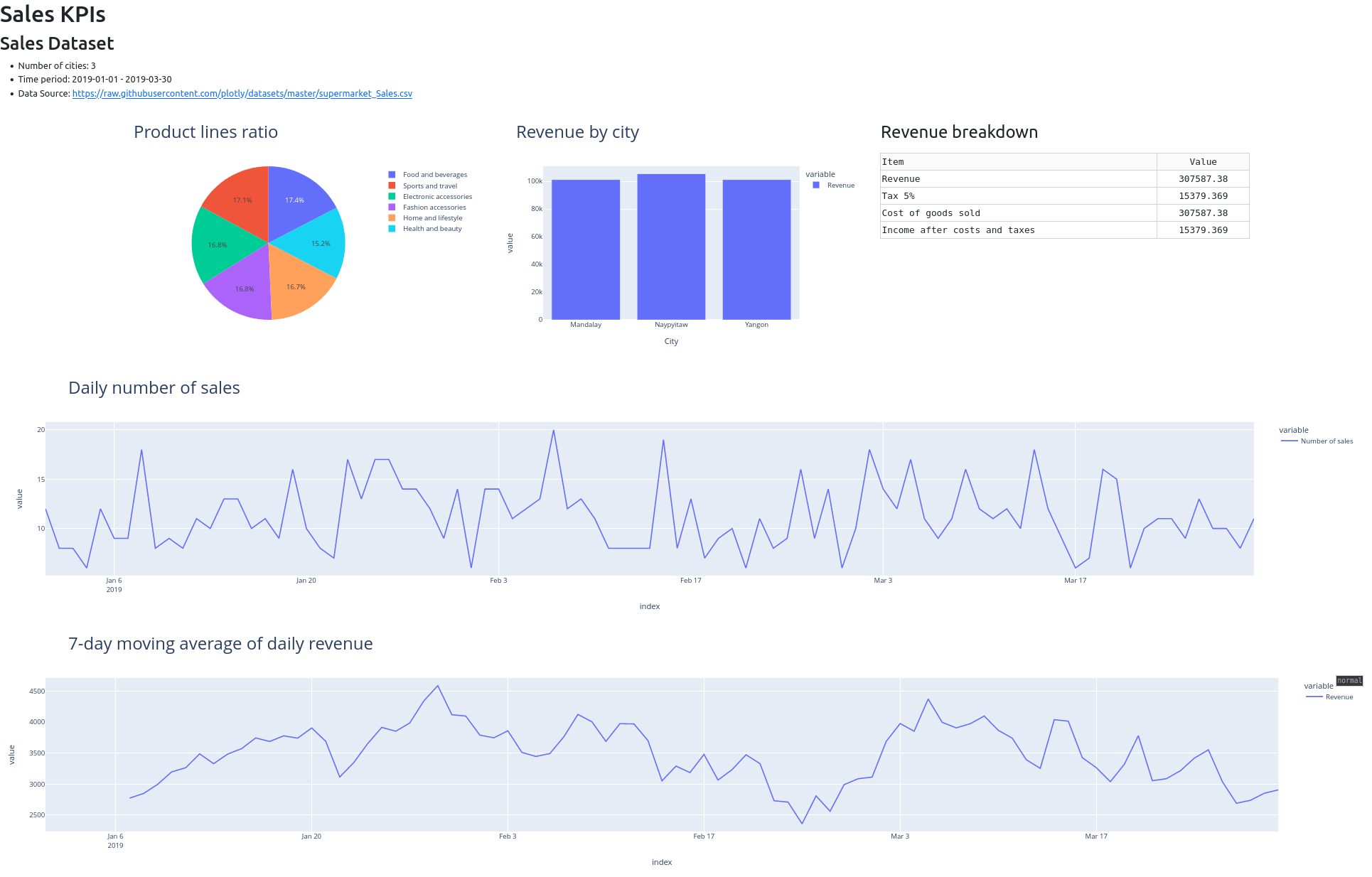Click the 7-day moving average chart title
This screenshot has width=1372, height=877.
tap(220, 644)
